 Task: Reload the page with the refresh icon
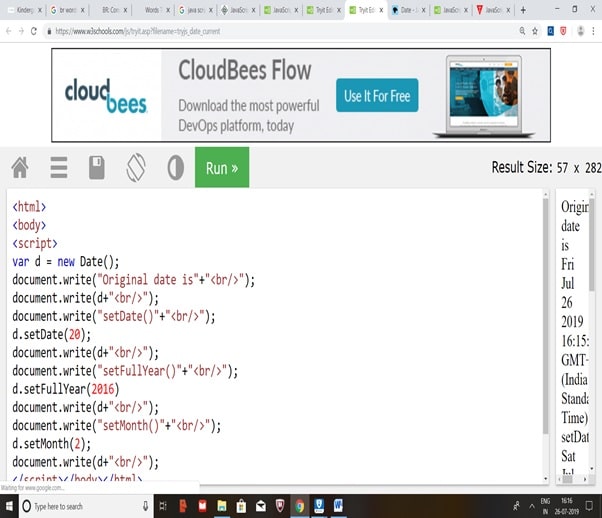[x=34, y=31]
